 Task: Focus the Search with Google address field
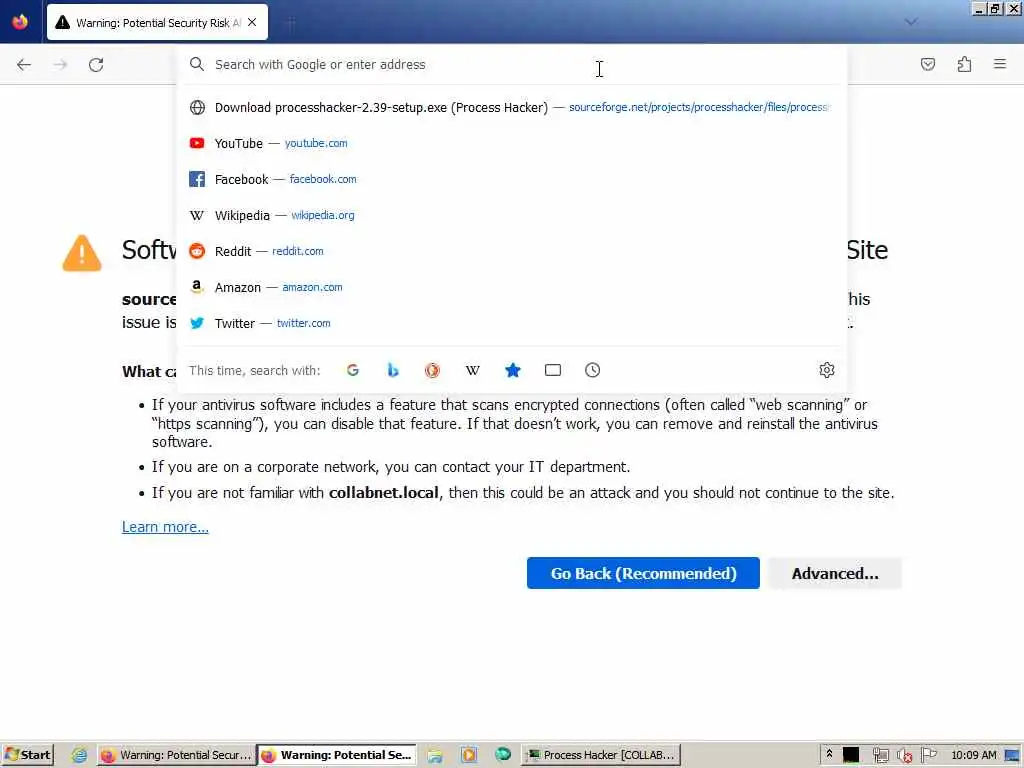[512, 65]
